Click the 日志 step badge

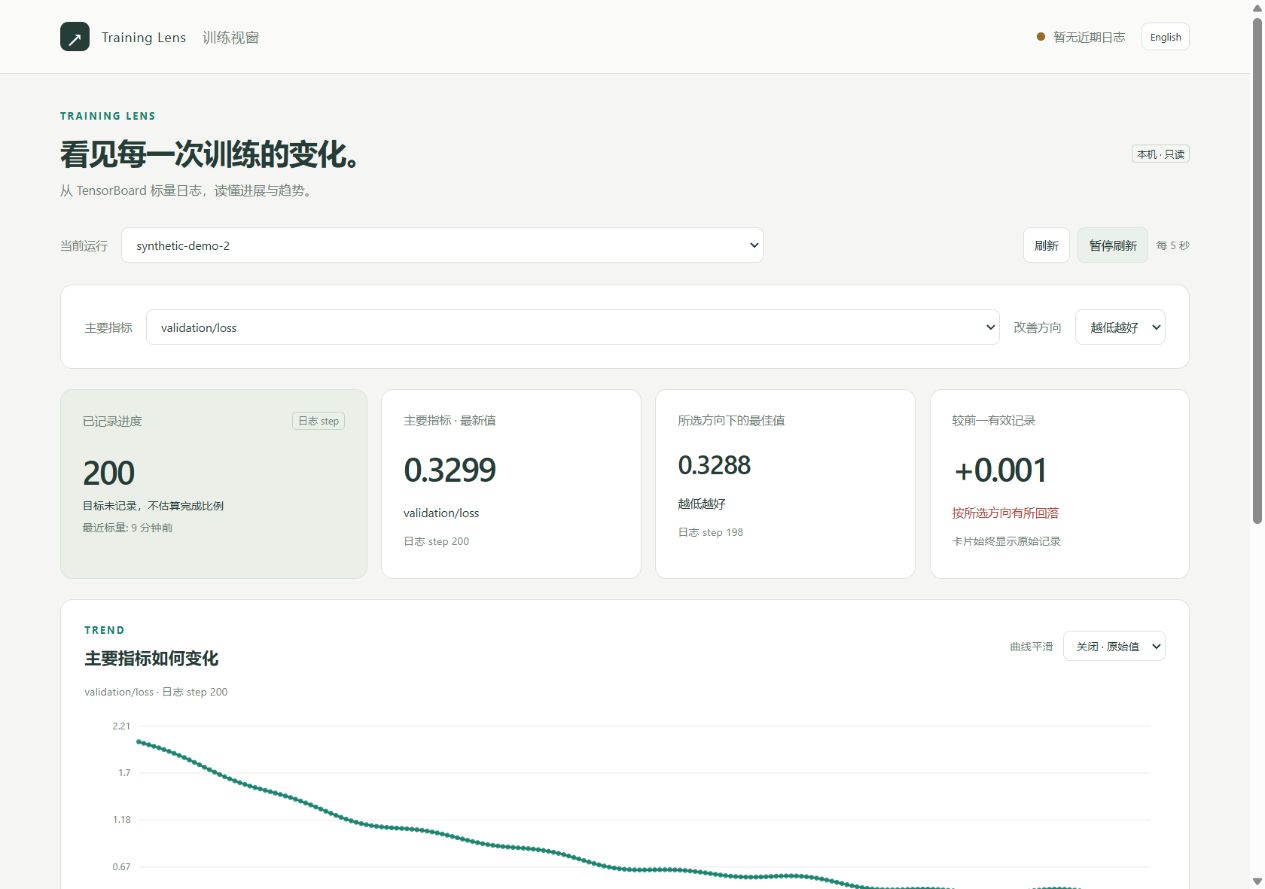318,421
